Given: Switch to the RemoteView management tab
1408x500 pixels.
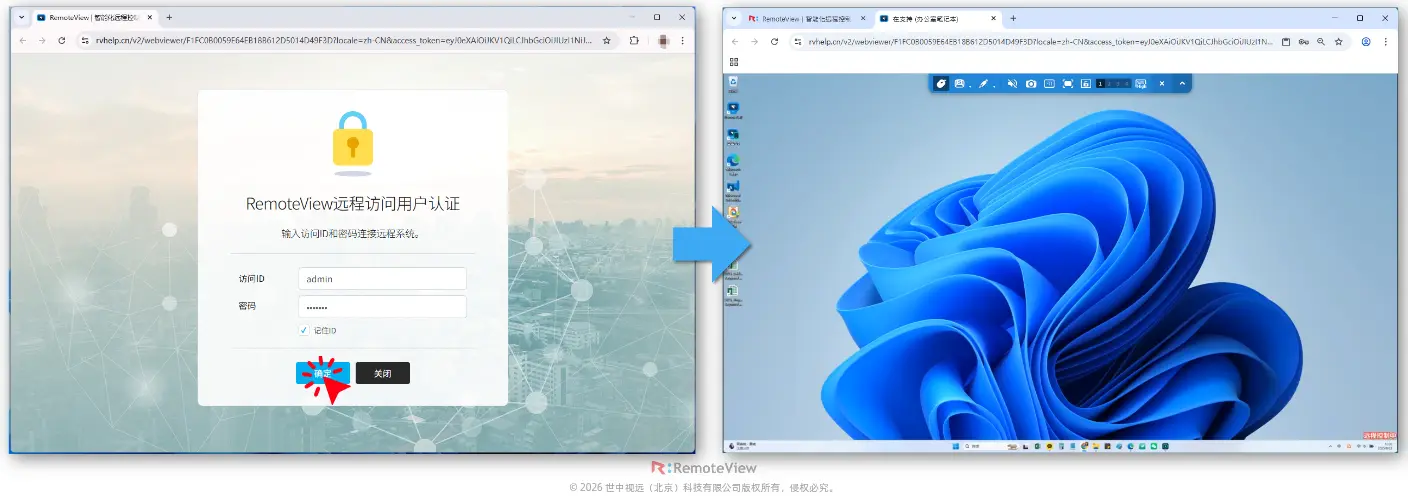Looking at the screenshot, I should (x=808, y=18).
